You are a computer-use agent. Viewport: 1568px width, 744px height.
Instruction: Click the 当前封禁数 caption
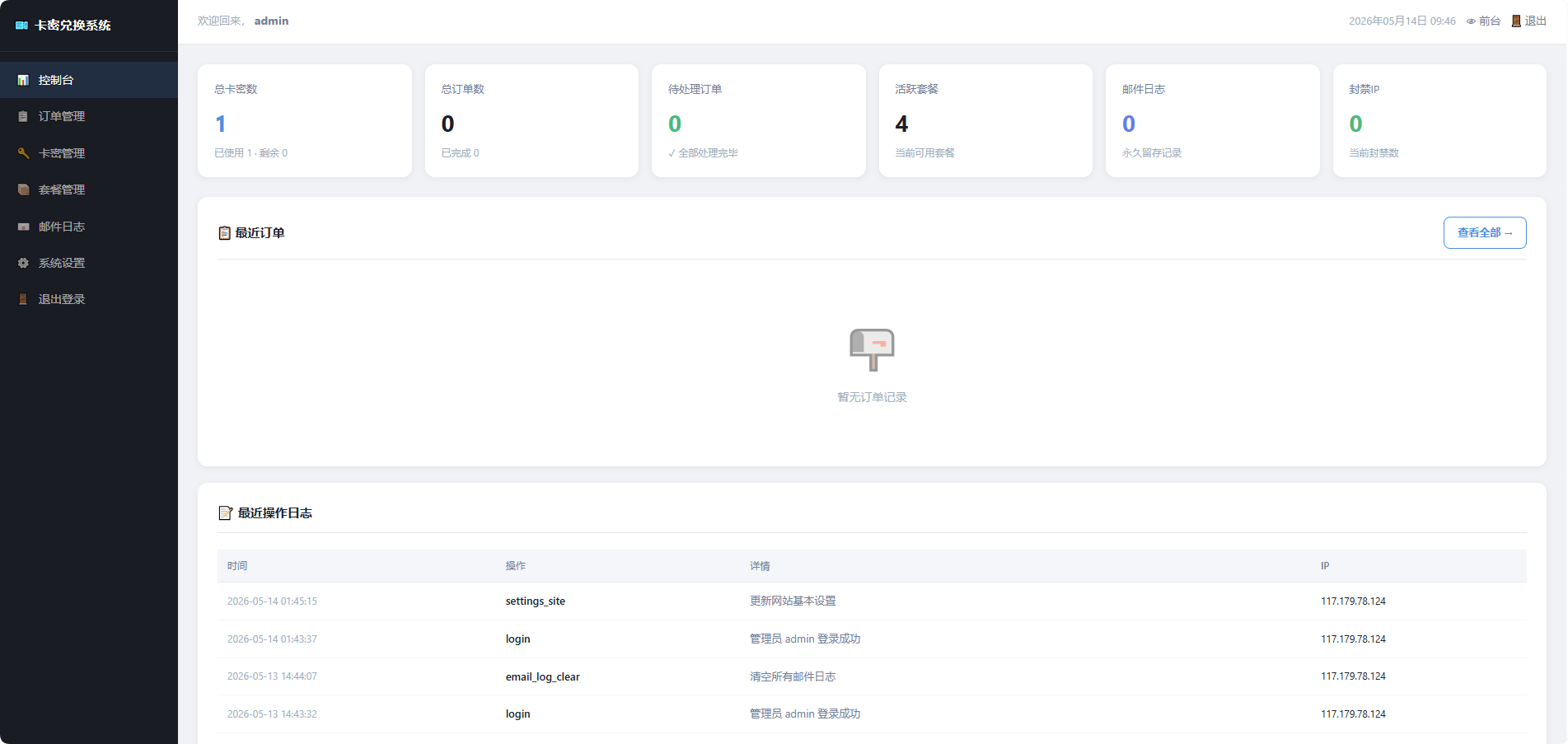1374,153
